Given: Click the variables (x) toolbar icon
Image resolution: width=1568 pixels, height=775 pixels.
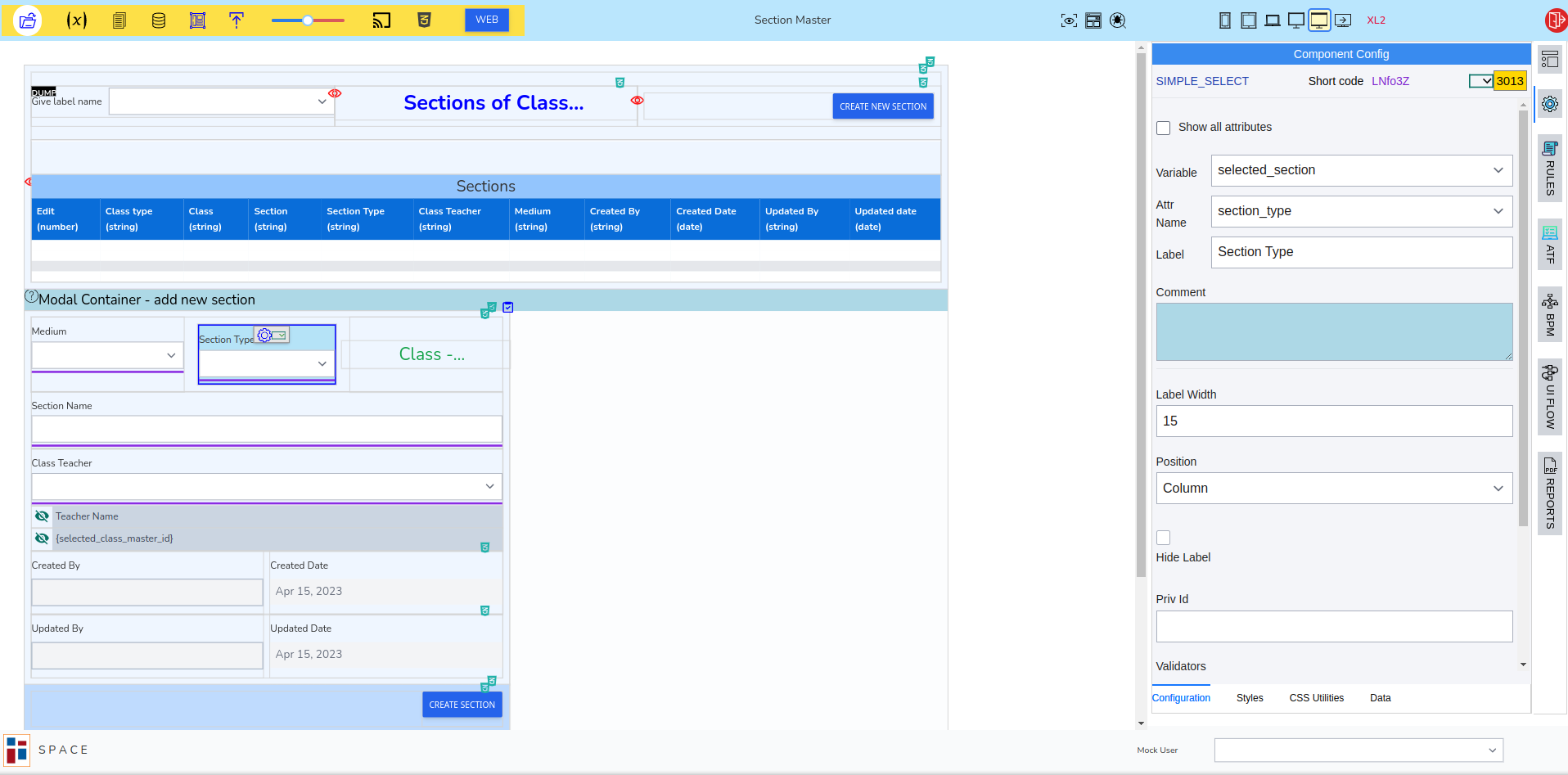Looking at the screenshot, I should [x=76, y=20].
